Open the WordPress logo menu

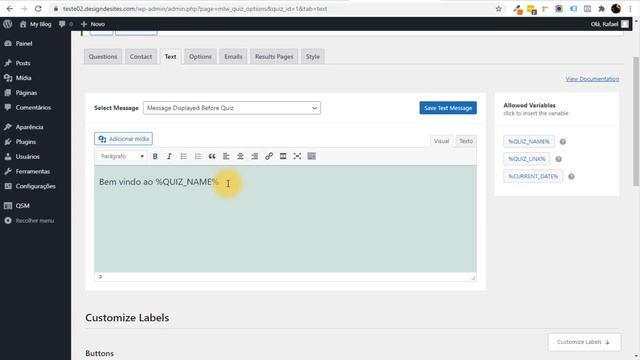coord(7,24)
